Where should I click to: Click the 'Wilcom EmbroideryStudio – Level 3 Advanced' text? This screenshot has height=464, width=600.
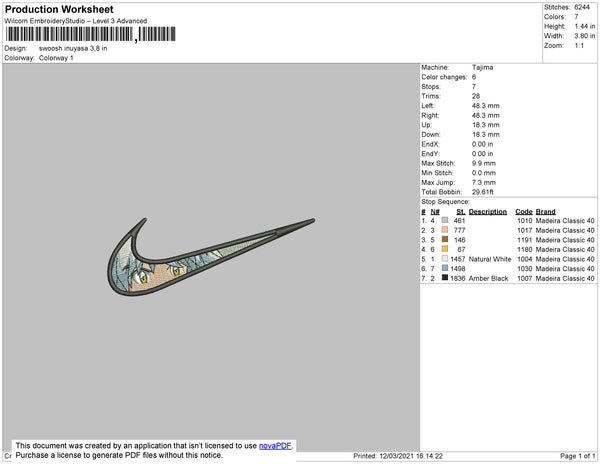click(x=76, y=21)
